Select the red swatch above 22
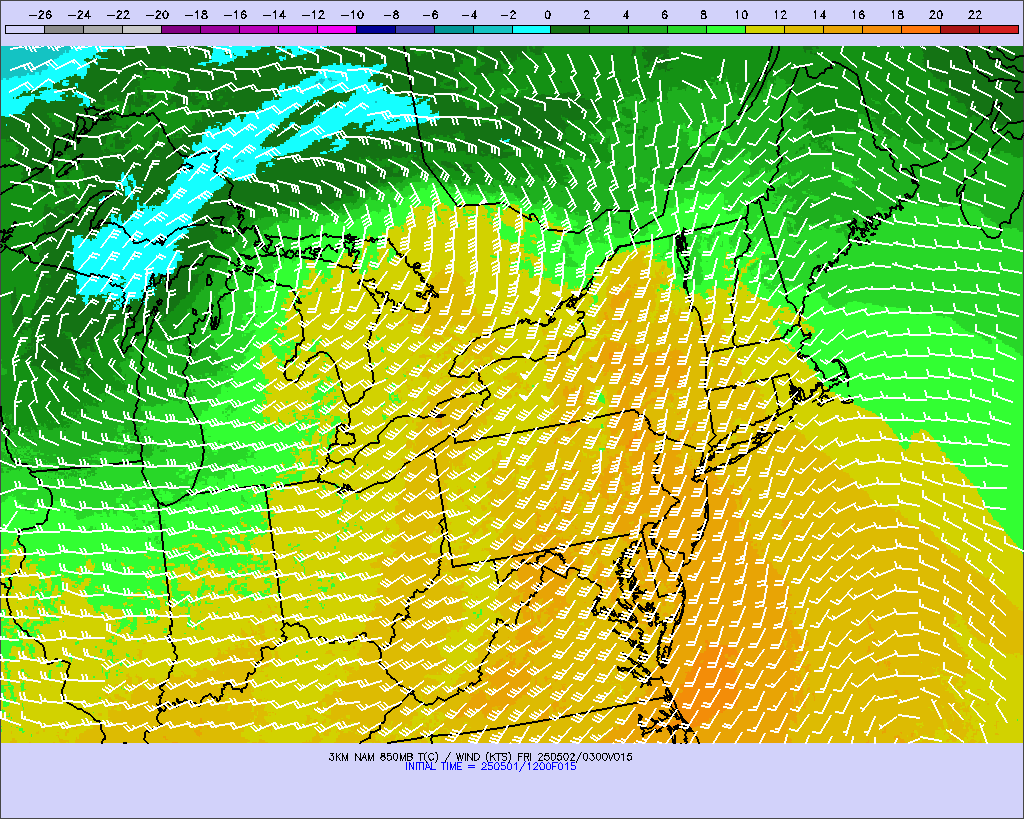The image size is (1024, 819). [999, 29]
